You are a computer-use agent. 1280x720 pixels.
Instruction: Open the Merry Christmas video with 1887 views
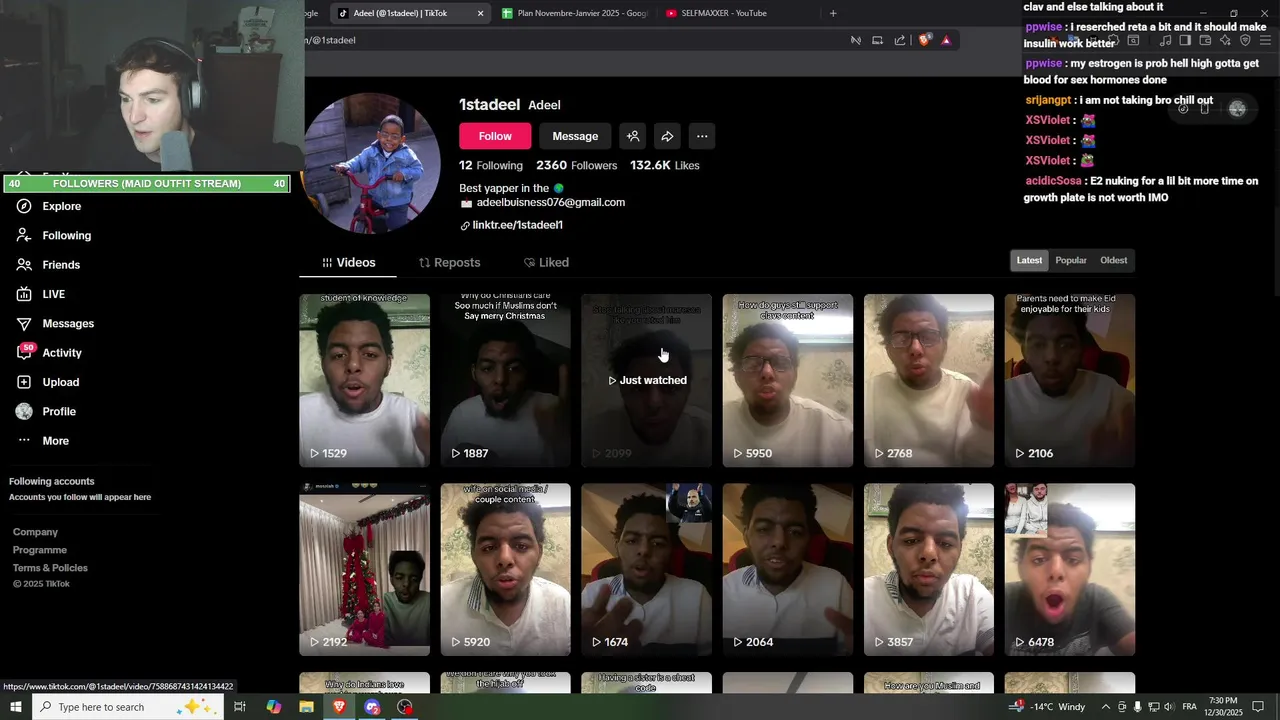(505, 380)
